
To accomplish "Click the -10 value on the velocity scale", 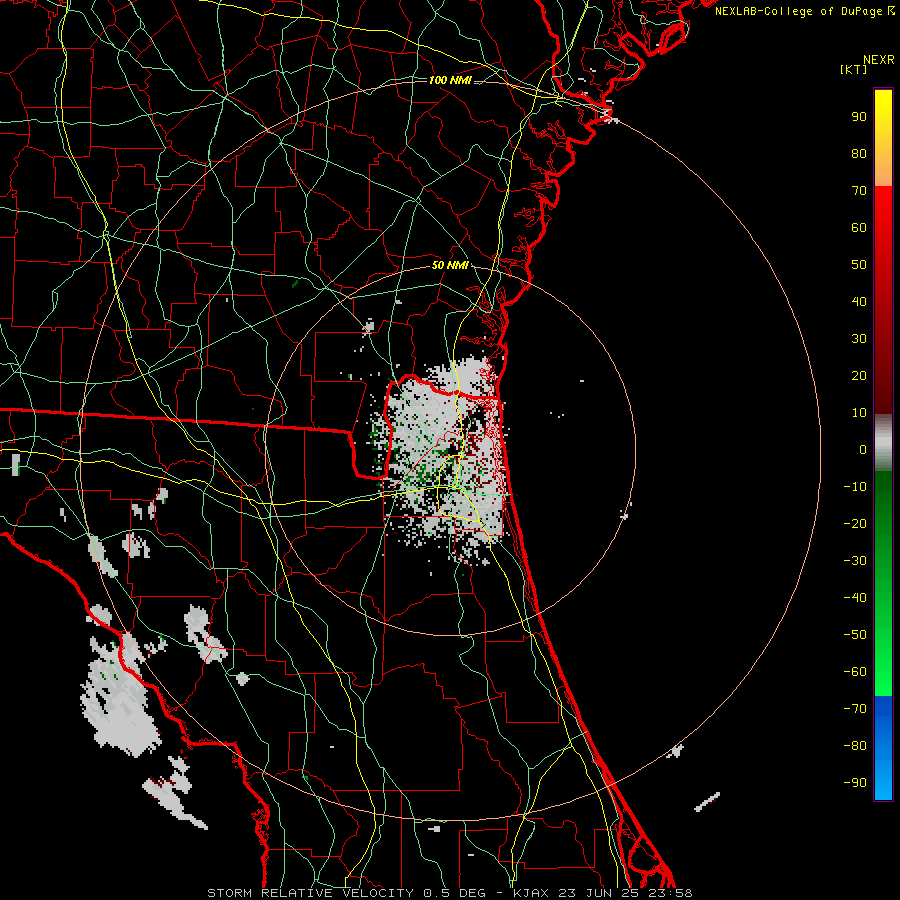I will click(855, 487).
